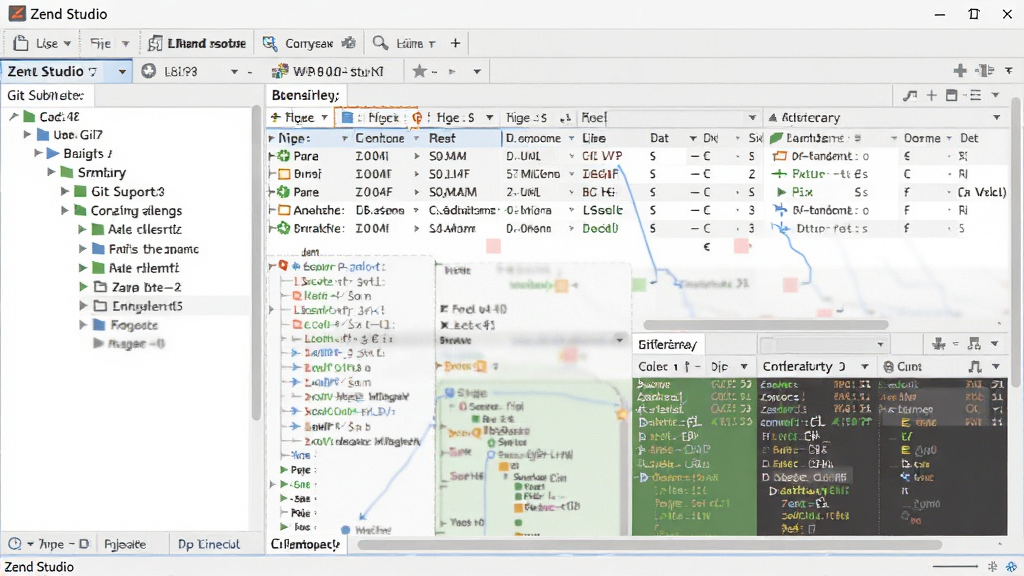1024x576 pixels.
Task: Click the Corryeax toolbar icon
Action: point(269,43)
